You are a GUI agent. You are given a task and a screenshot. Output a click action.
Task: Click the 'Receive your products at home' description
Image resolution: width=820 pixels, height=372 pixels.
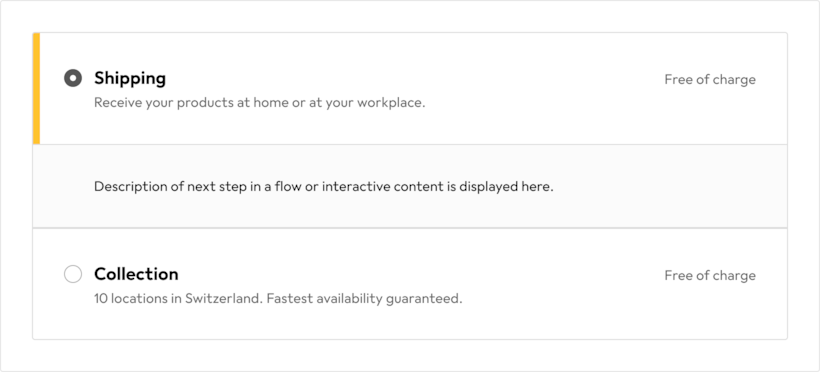259,103
